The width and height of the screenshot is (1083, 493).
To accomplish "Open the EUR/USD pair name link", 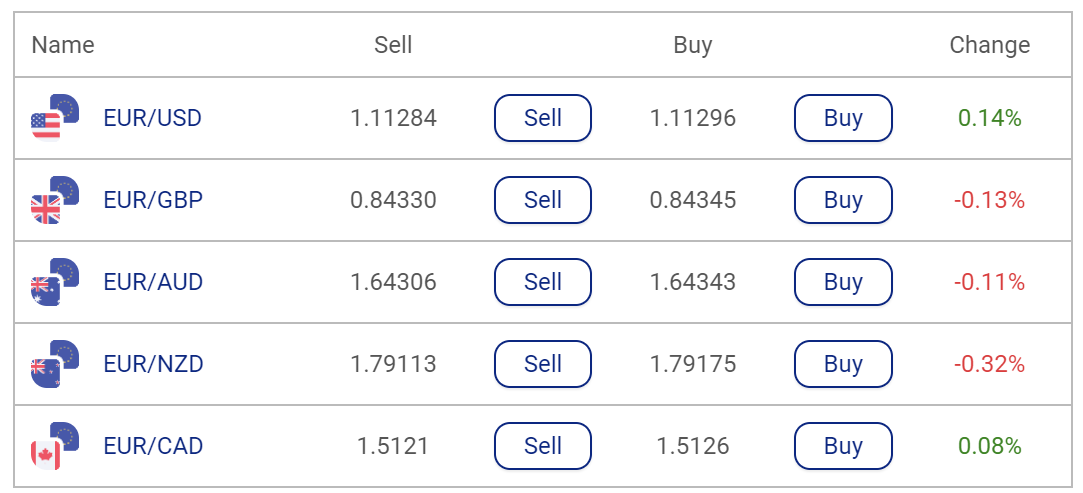I will tap(153, 118).
